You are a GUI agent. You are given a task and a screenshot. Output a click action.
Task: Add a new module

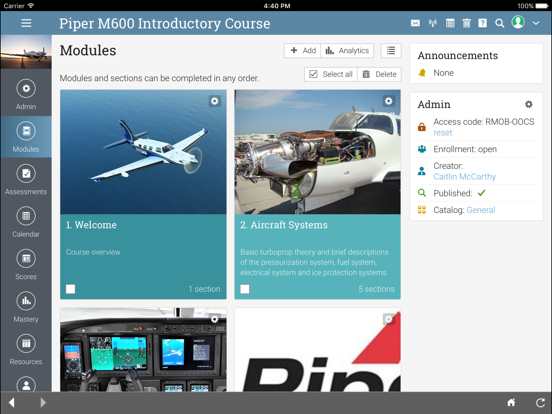[x=303, y=51]
